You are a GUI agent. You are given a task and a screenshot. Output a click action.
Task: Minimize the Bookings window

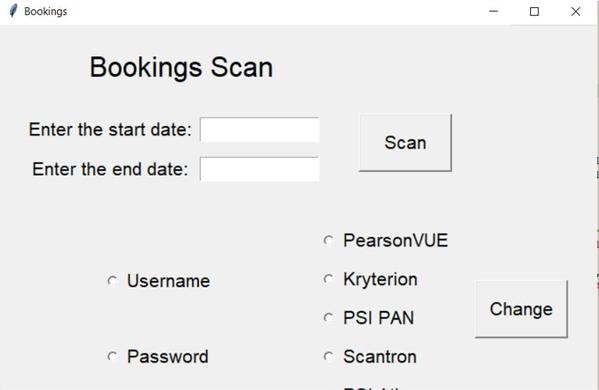pyautogui.click(x=494, y=11)
